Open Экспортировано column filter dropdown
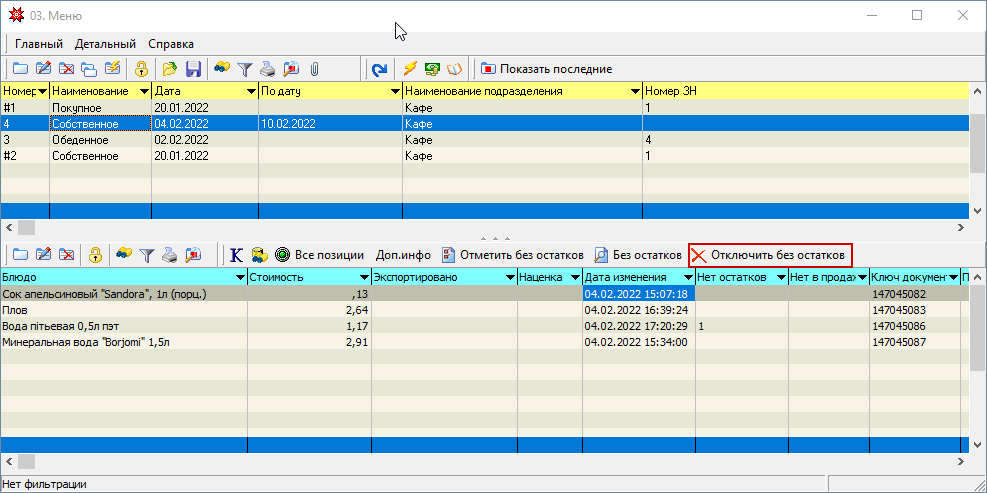987x493 pixels. coord(510,277)
